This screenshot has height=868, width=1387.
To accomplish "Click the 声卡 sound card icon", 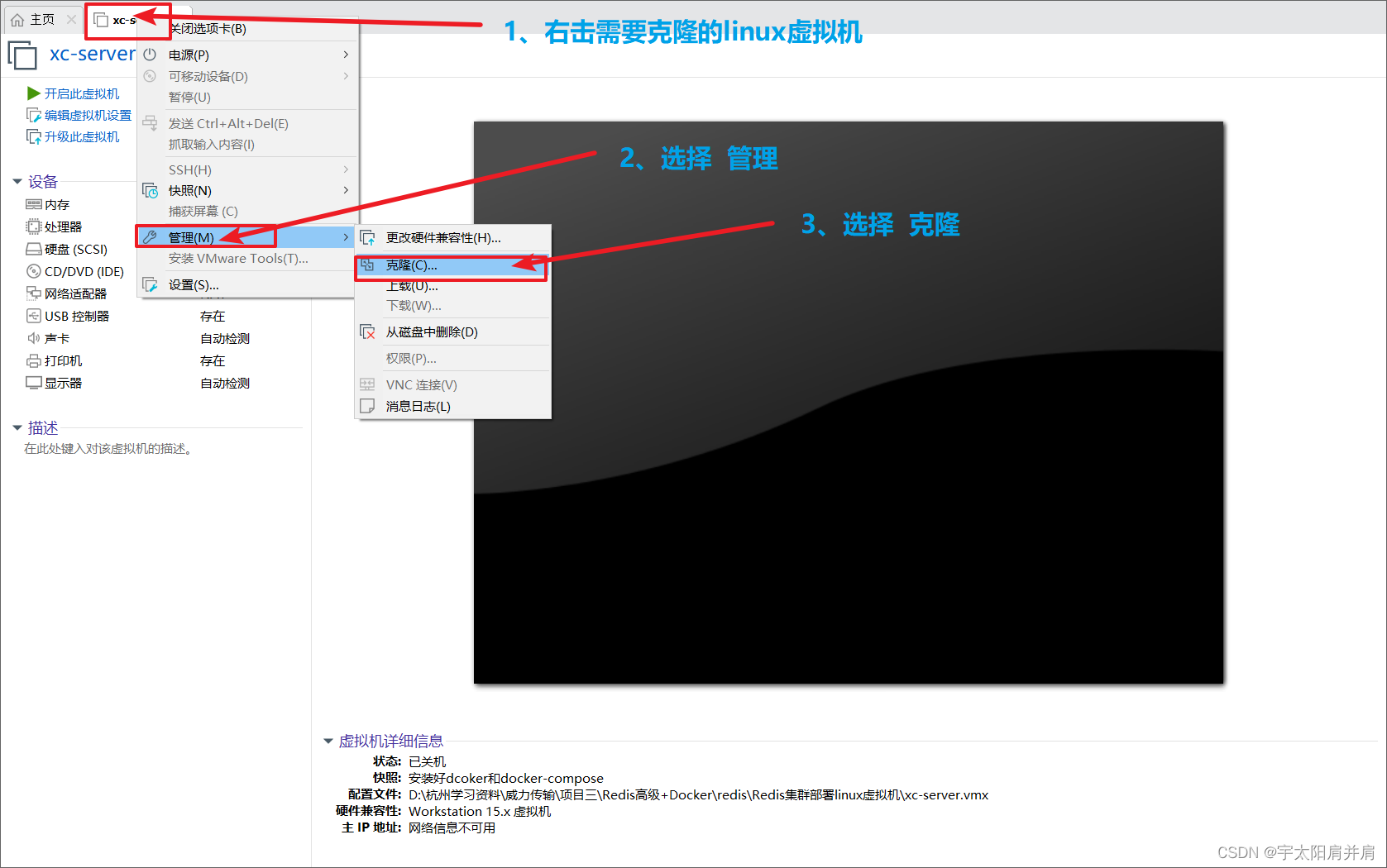I will pos(34,338).
